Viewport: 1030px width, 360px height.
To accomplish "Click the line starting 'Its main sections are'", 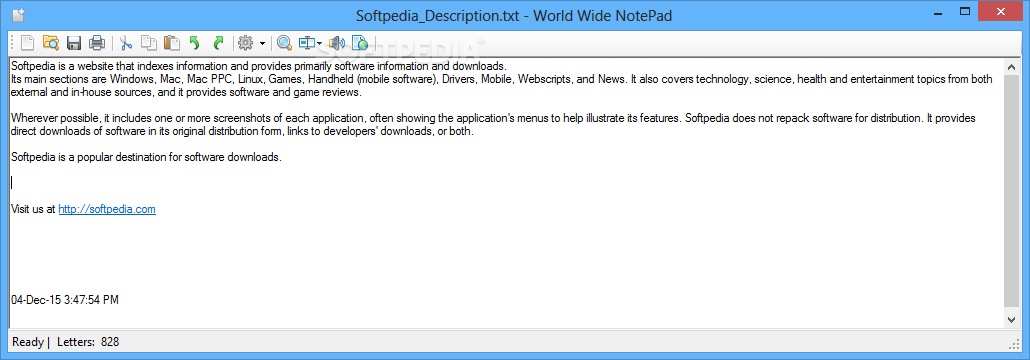I will coord(502,79).
